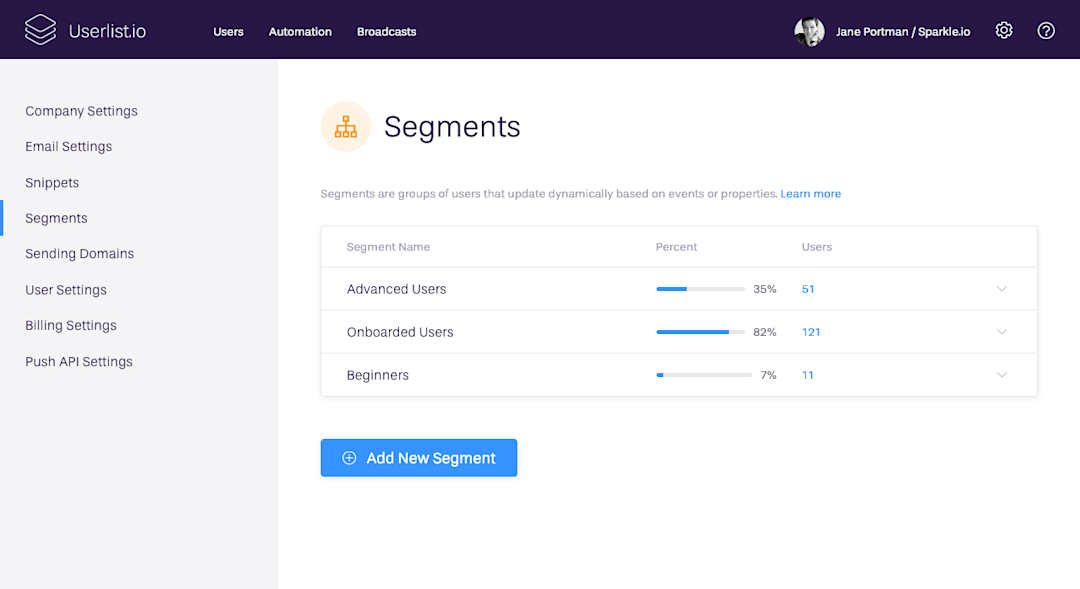This screenshot has height=589, width=1080.
Task: Expand the Beginners row chevron
Action: [x=1001, y=375]
